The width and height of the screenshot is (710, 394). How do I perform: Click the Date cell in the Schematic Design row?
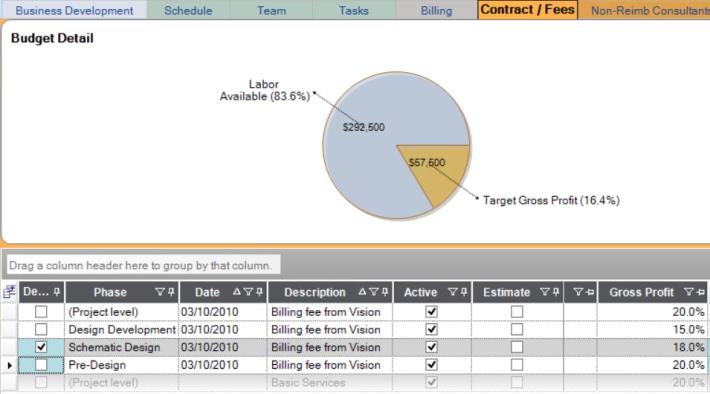coord(223,347)
